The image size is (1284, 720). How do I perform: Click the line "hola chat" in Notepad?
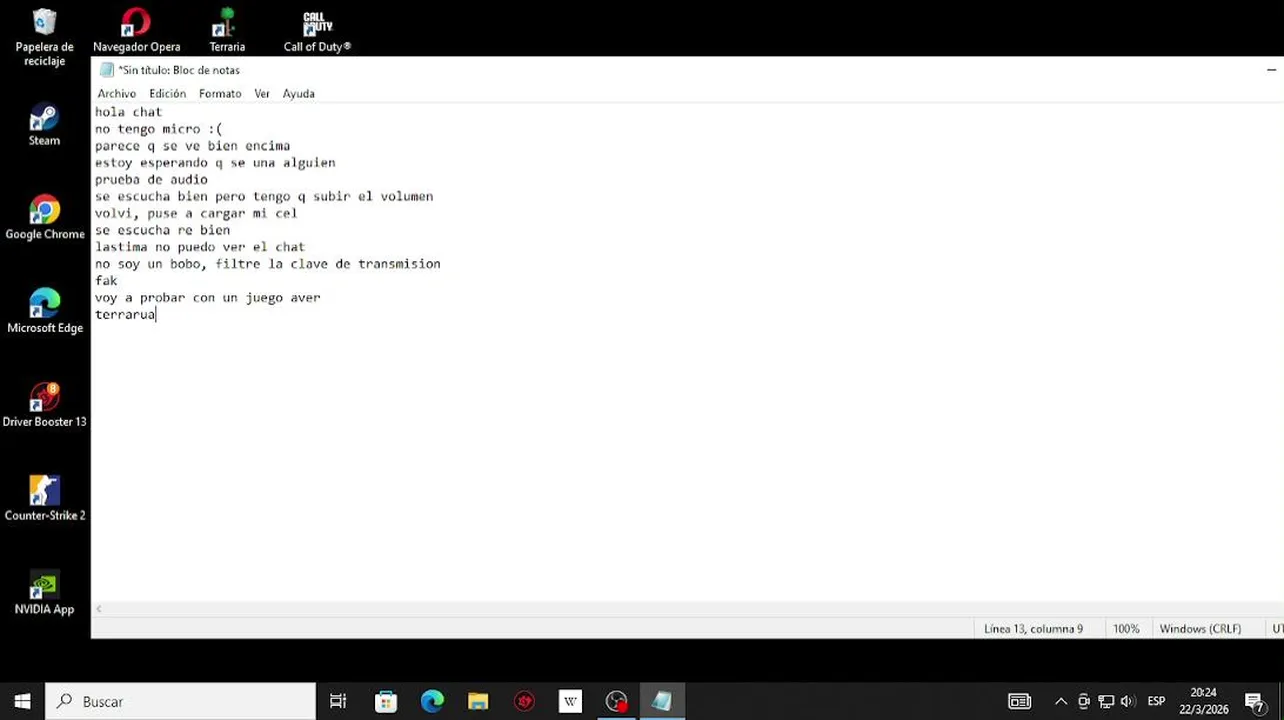(x=128, y=112)
